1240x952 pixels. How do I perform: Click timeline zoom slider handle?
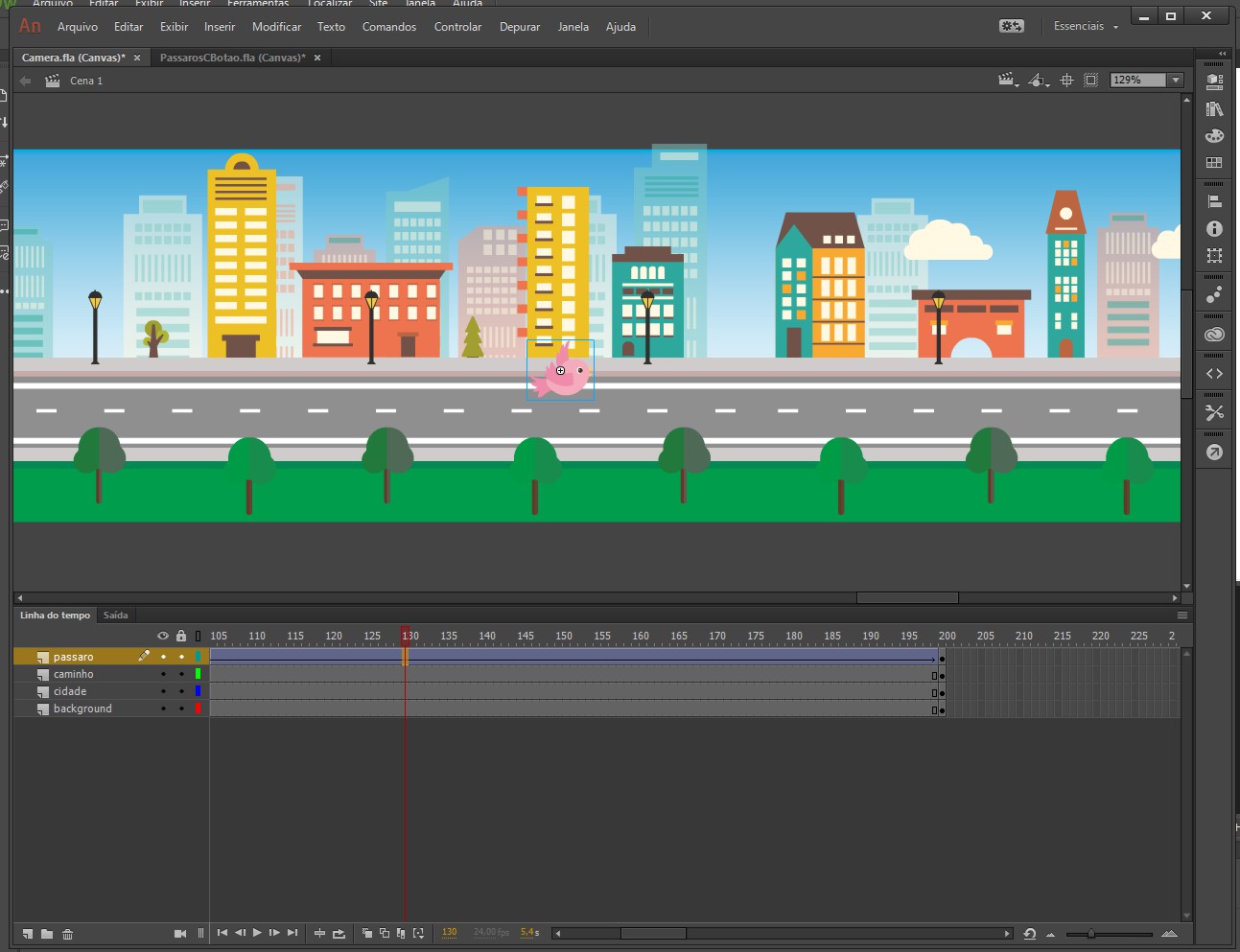point(1090,933)
